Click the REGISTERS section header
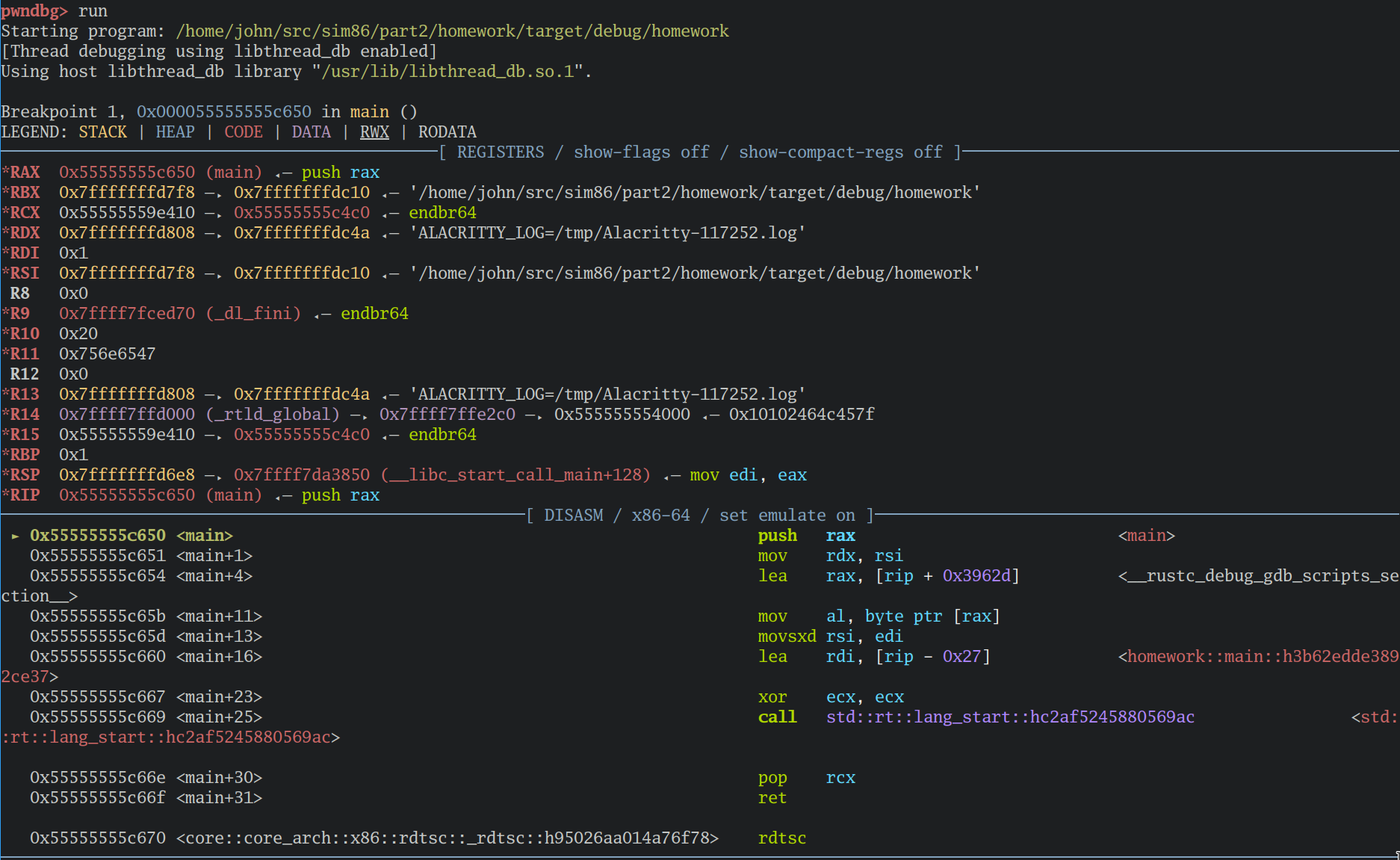The width and height of the screenshot is (1400, 860). 501,152
